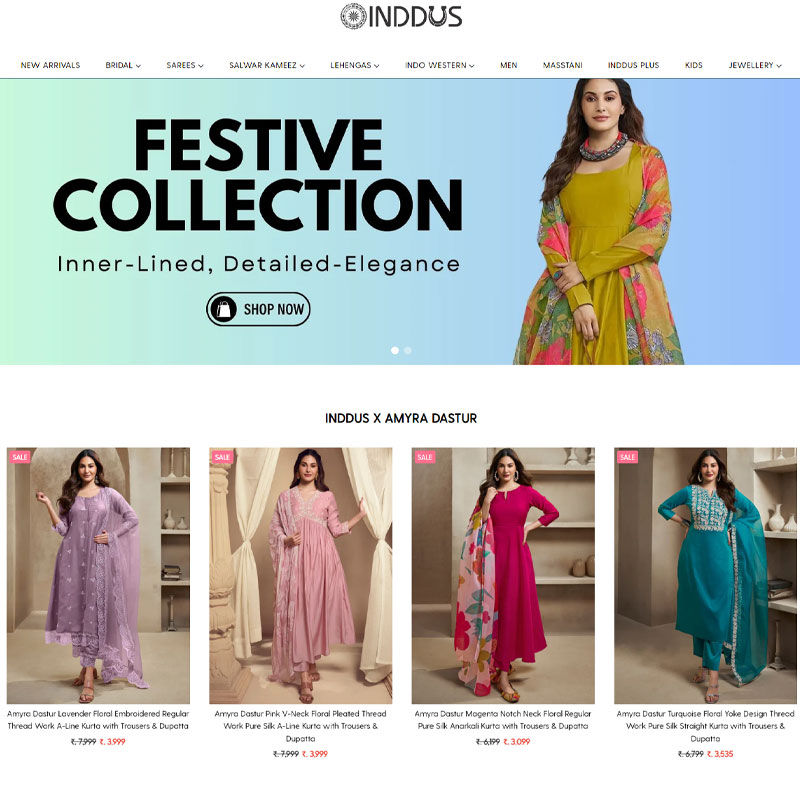Open the Salwar Kameez dropdown

point(267,65)
